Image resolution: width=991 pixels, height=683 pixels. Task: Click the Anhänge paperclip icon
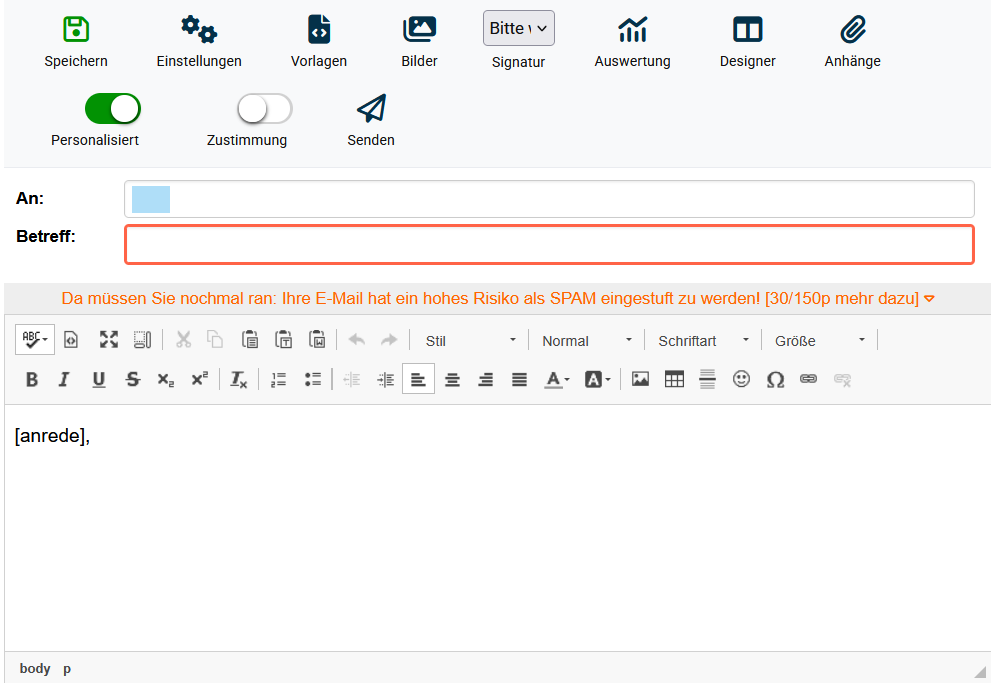click(x=852, y=30)
